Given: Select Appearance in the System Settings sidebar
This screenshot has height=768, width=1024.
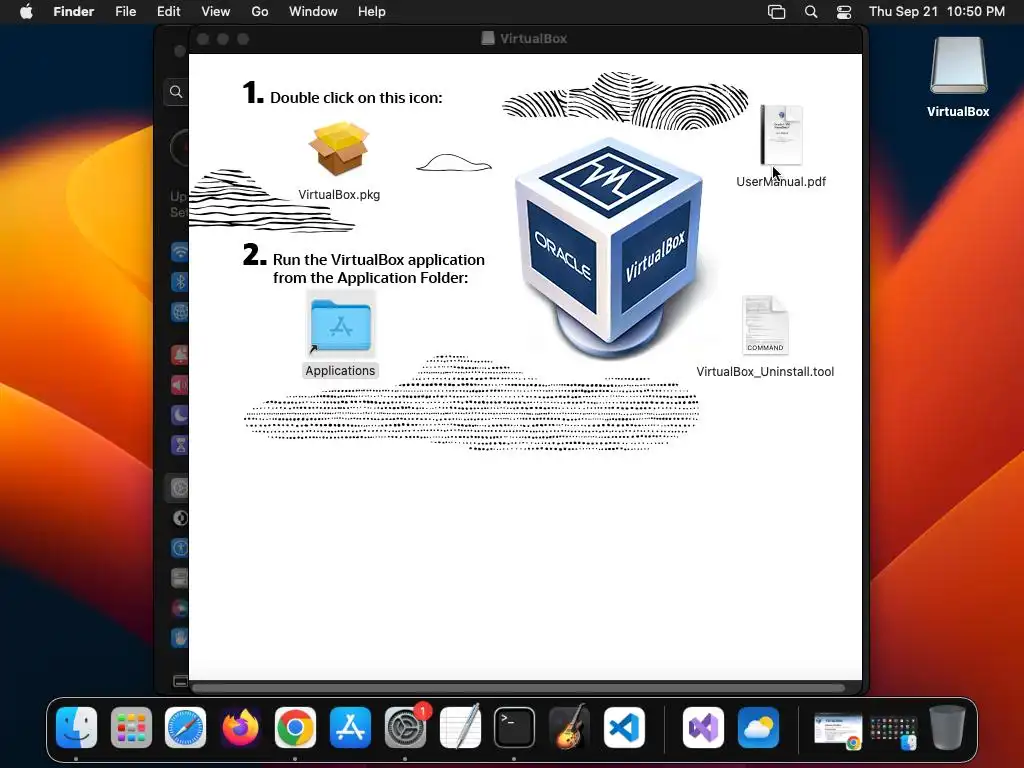Looking at the screenshot, I should point(180,518).
